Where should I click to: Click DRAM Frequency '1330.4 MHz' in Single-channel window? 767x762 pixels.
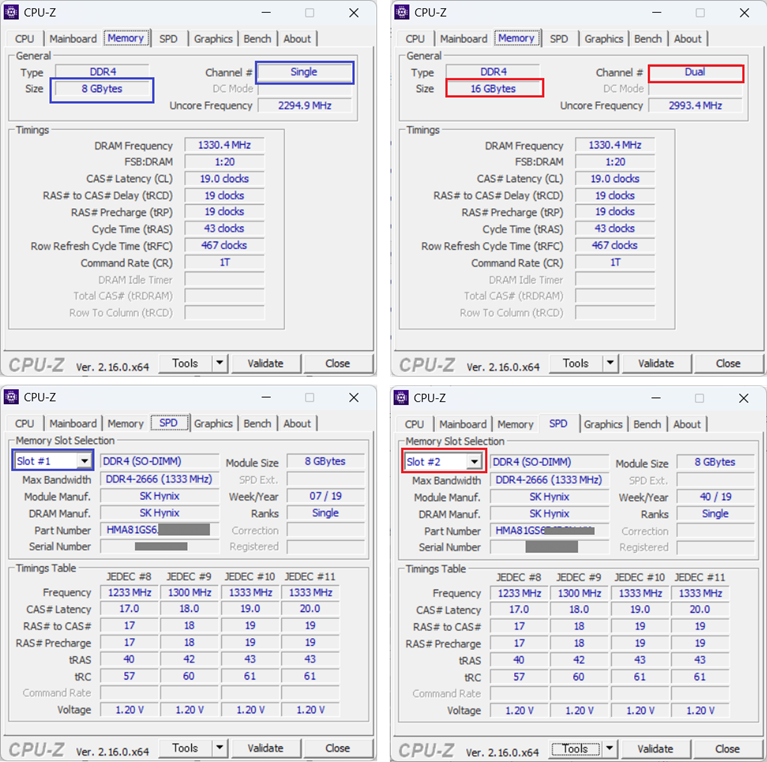(224, 145)
